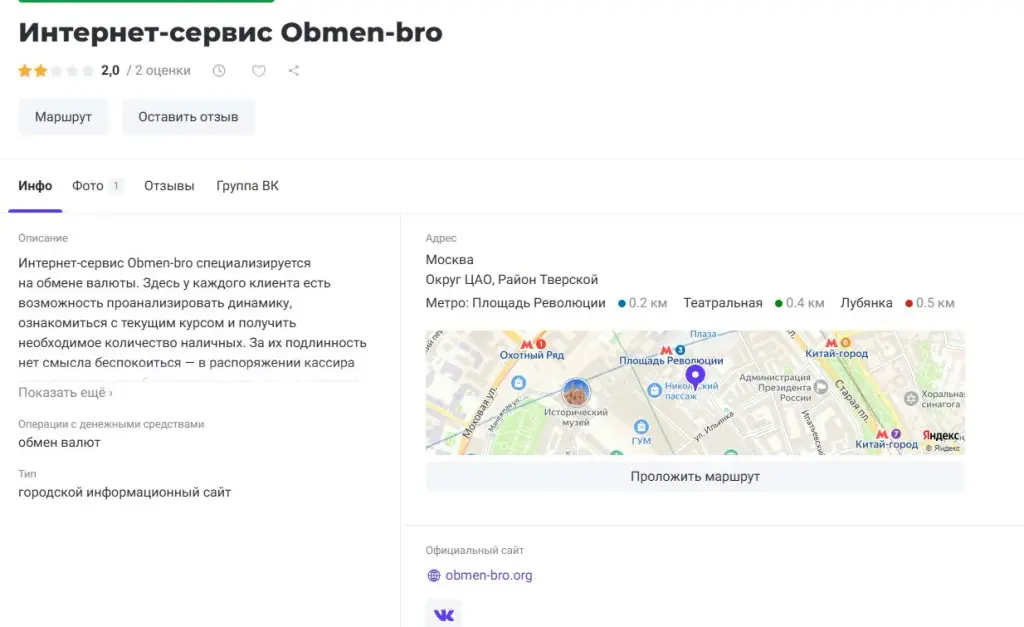Open the VK social network icon
Screen dimensions: 1024x627
(444, 614)
